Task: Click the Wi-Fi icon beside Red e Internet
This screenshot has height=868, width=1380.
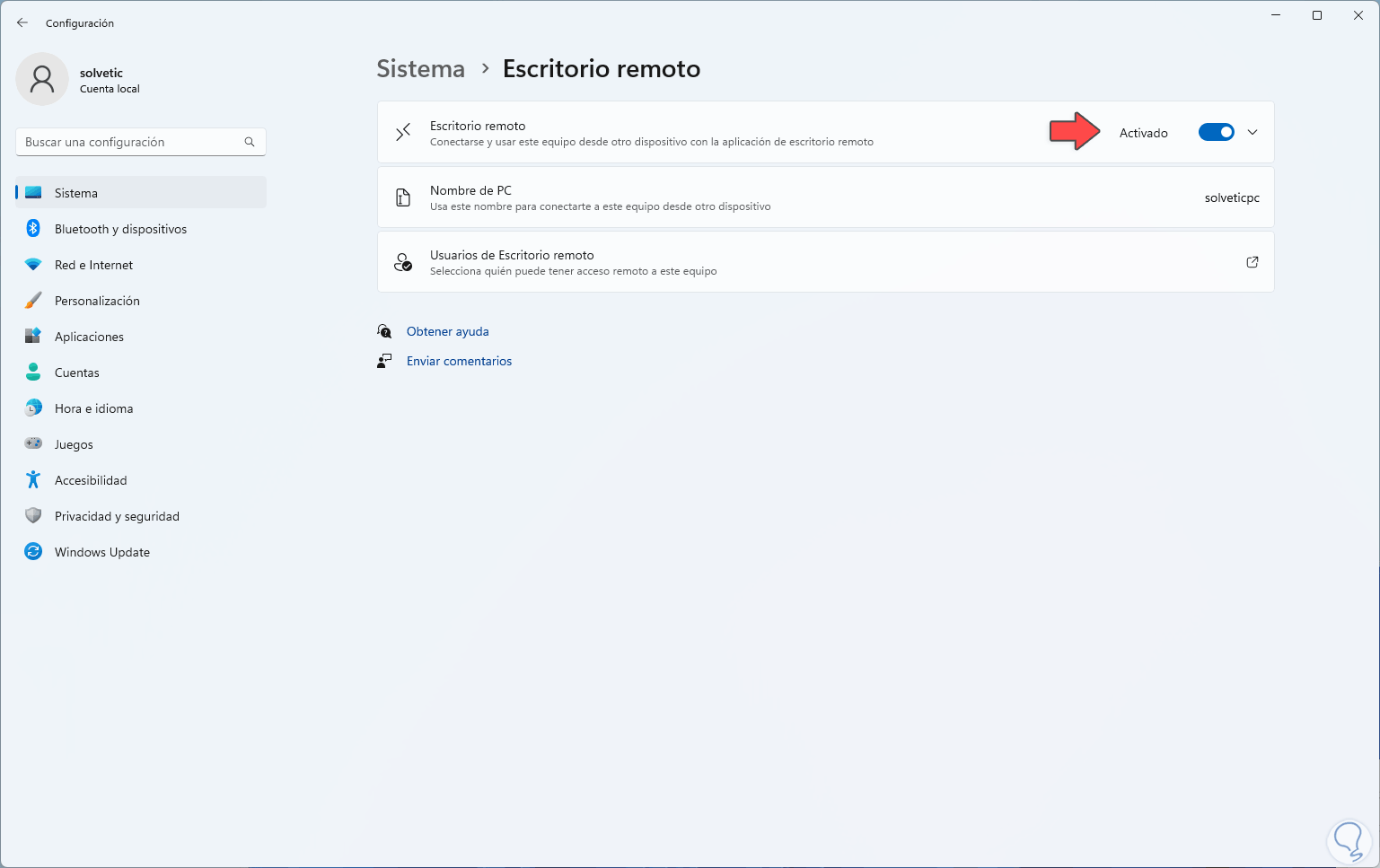Action: 33,265
